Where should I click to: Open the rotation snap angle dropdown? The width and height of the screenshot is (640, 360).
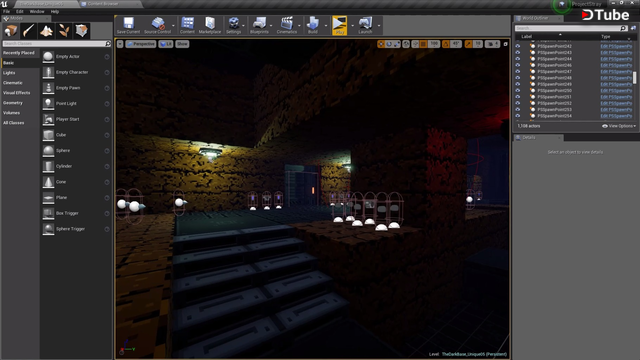point(456,44)
